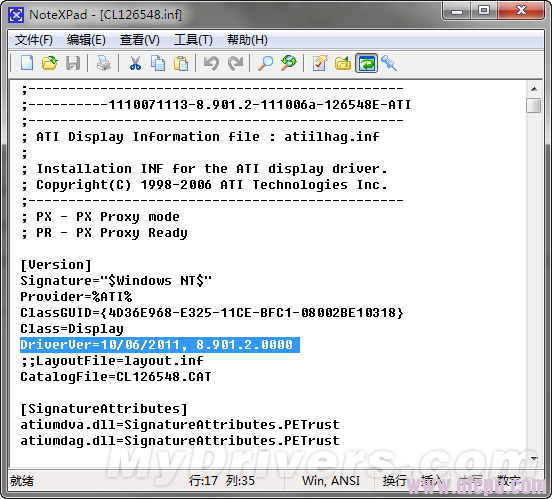Save the file with floppy disk icon
This screenshot has width=552, height=499.
click(x=73, y=63)
